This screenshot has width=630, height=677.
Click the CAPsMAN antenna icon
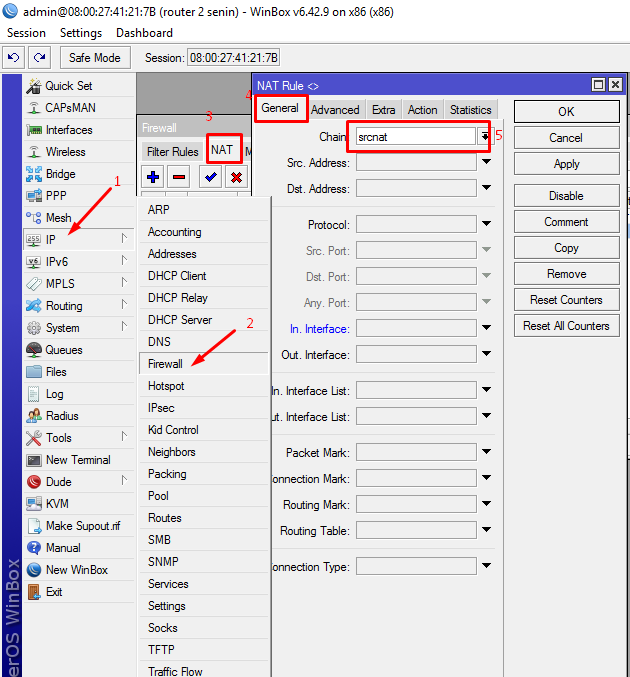34,108
